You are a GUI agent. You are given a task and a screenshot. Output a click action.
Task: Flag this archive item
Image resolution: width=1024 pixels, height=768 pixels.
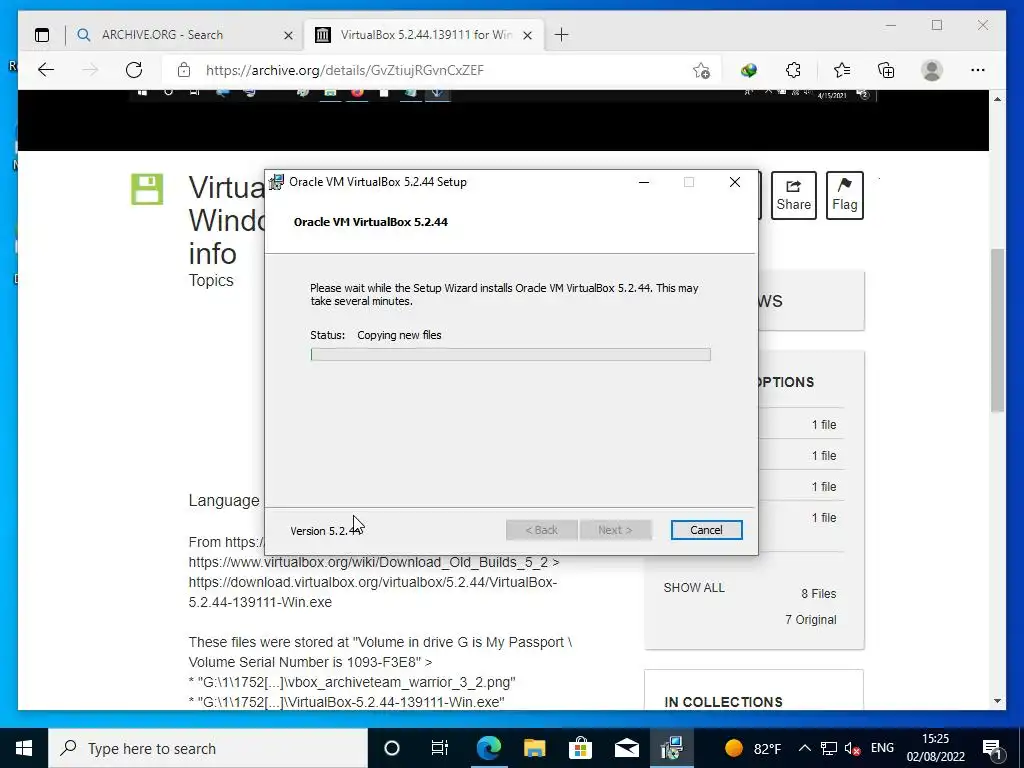(x=844, y=195)
